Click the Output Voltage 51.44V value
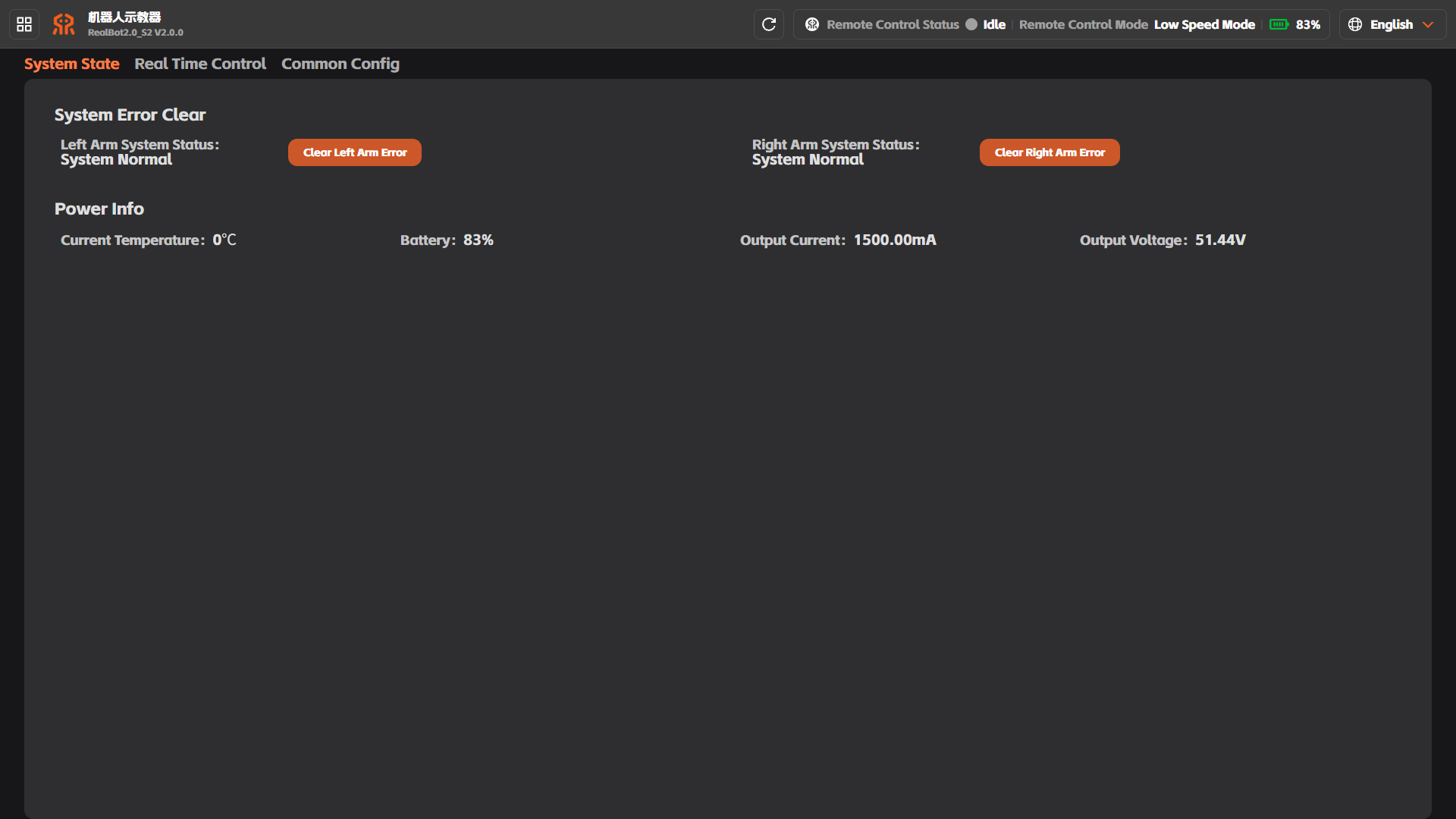This screenshot has height=819, width=1456. [x=1220, y=240]
